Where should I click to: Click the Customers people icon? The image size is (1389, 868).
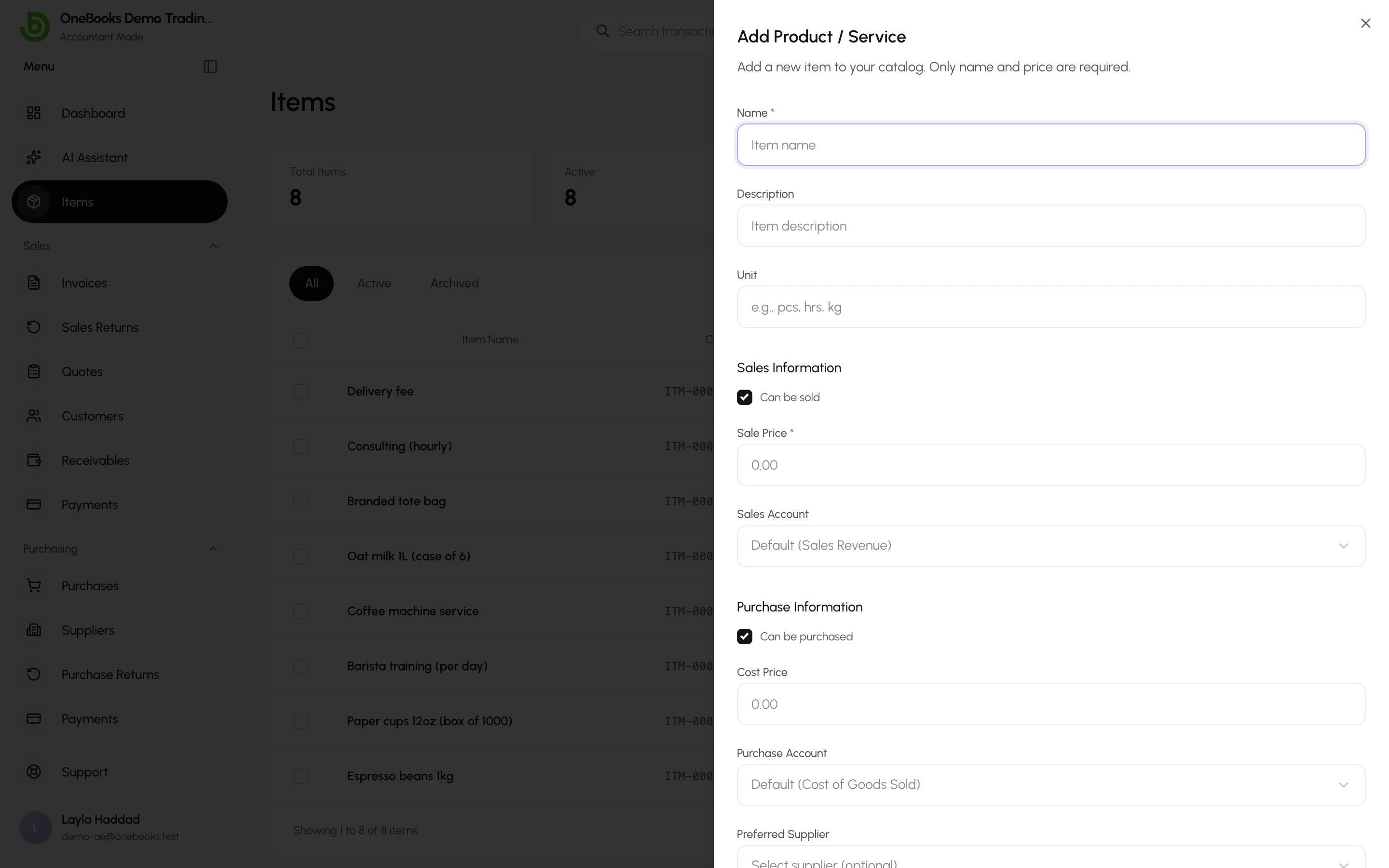[34, 416]
